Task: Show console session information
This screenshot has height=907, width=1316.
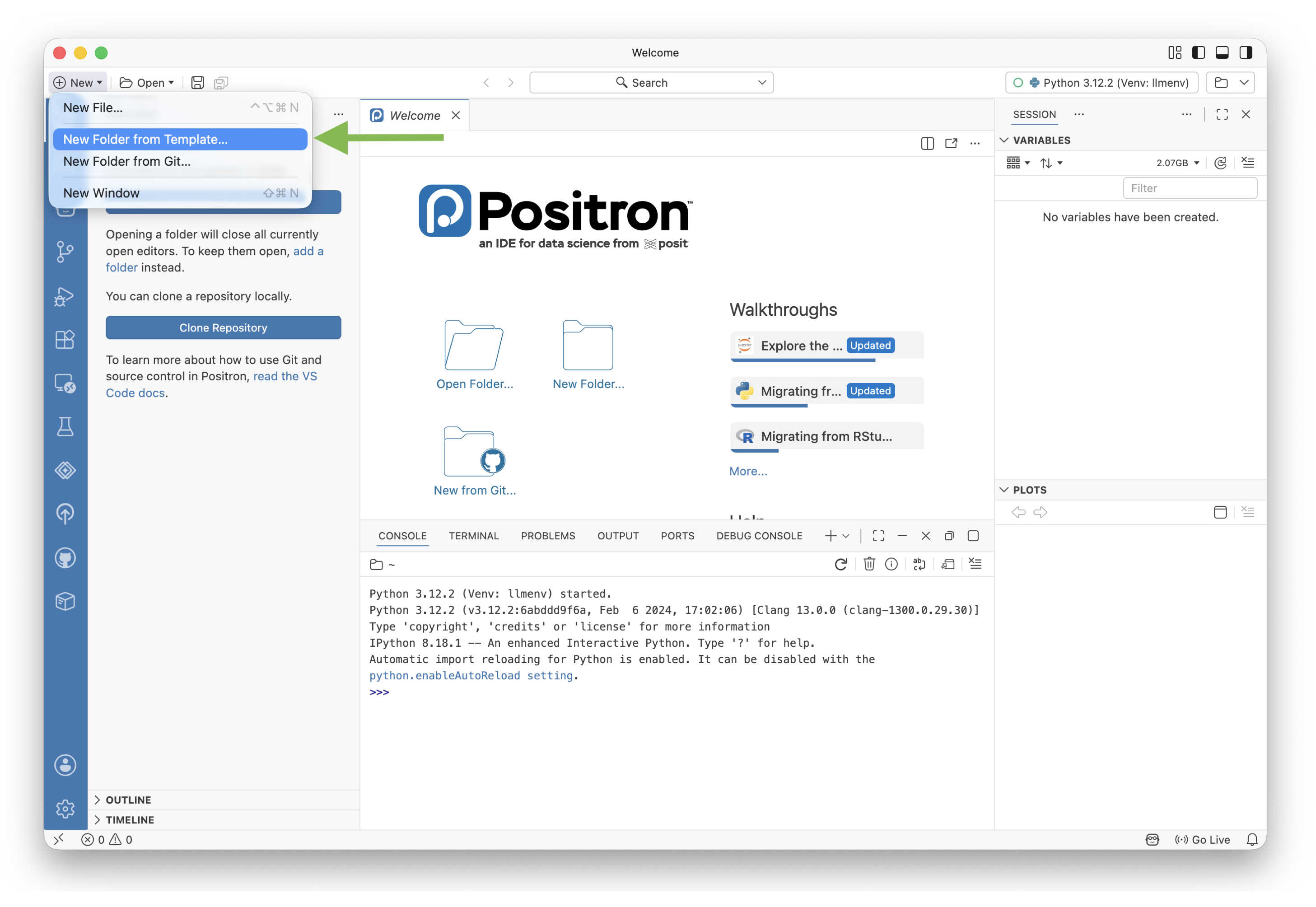Action: [x=891, y=564]
